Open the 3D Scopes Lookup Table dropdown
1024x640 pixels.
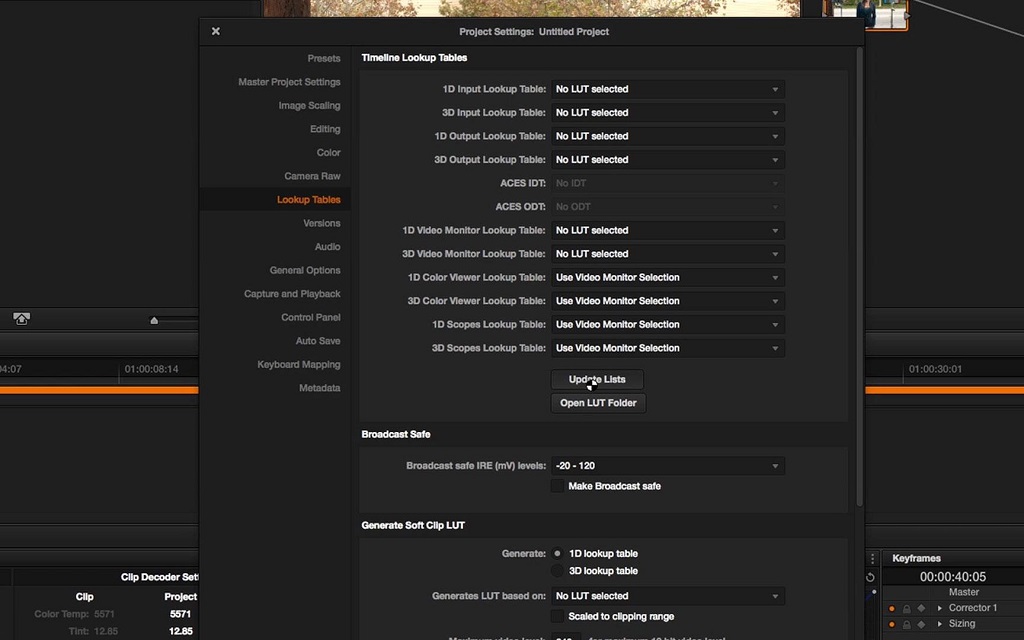667,347
